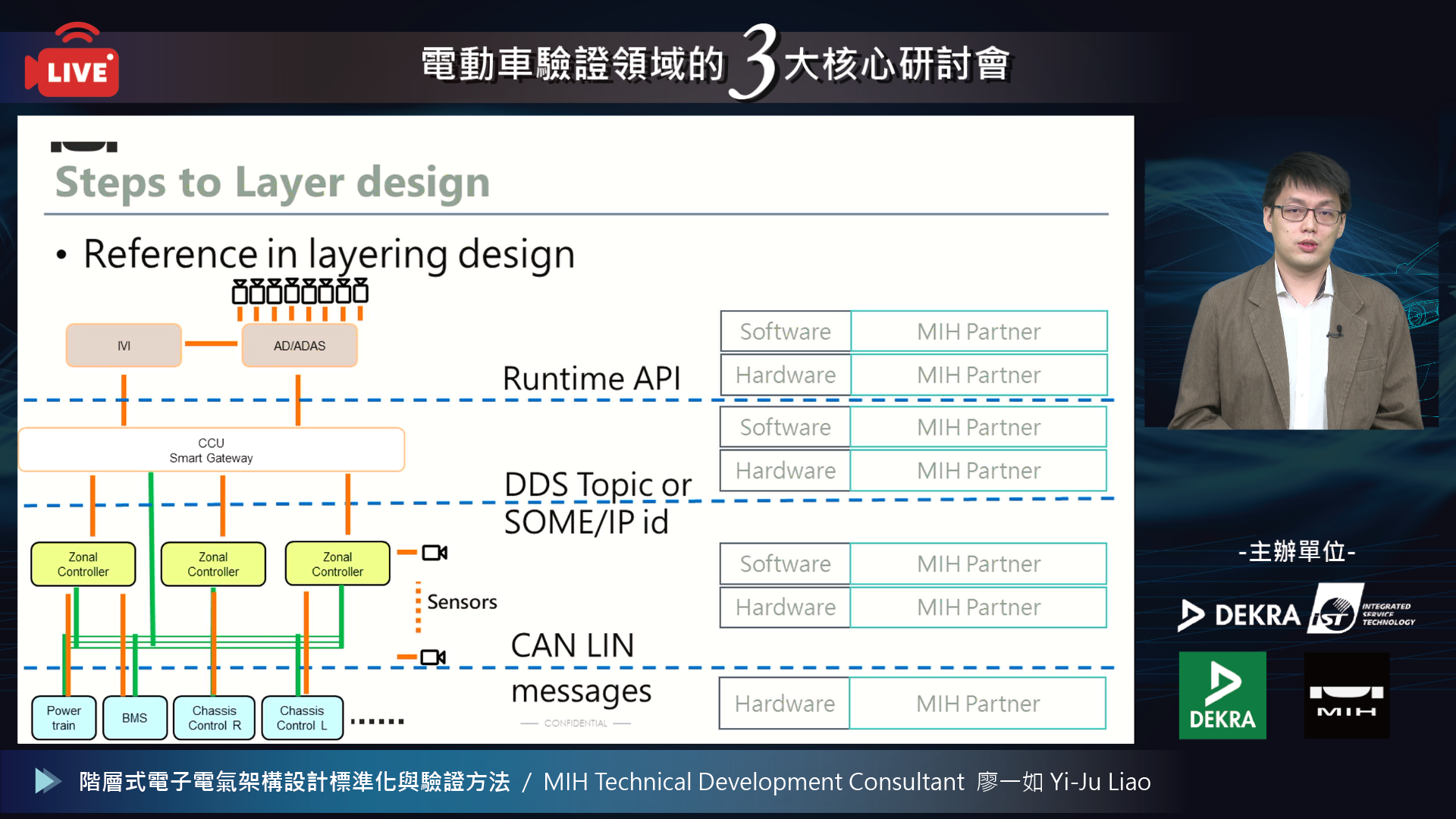
Task: Click the 'SOME/IP id' text
Action: (586, 522)
